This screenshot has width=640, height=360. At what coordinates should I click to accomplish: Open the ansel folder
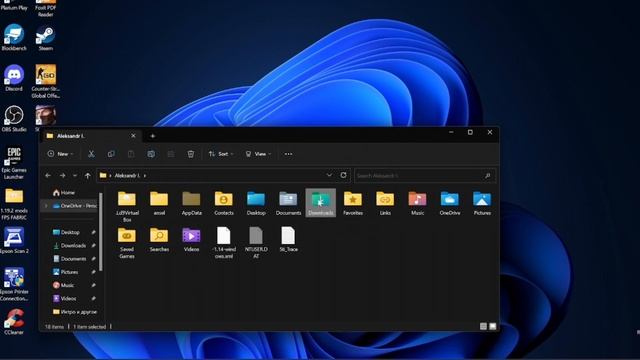159,203
